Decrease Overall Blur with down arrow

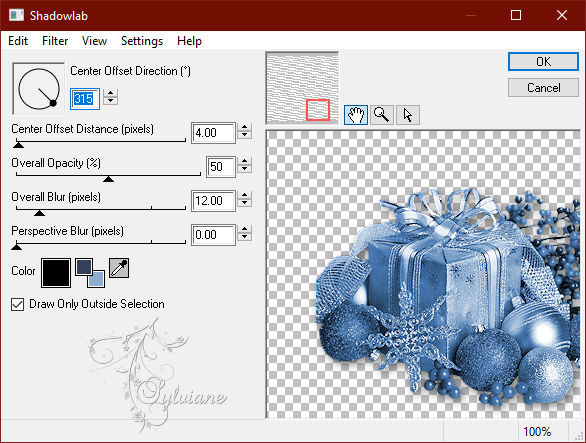click(x=244, y=203)
